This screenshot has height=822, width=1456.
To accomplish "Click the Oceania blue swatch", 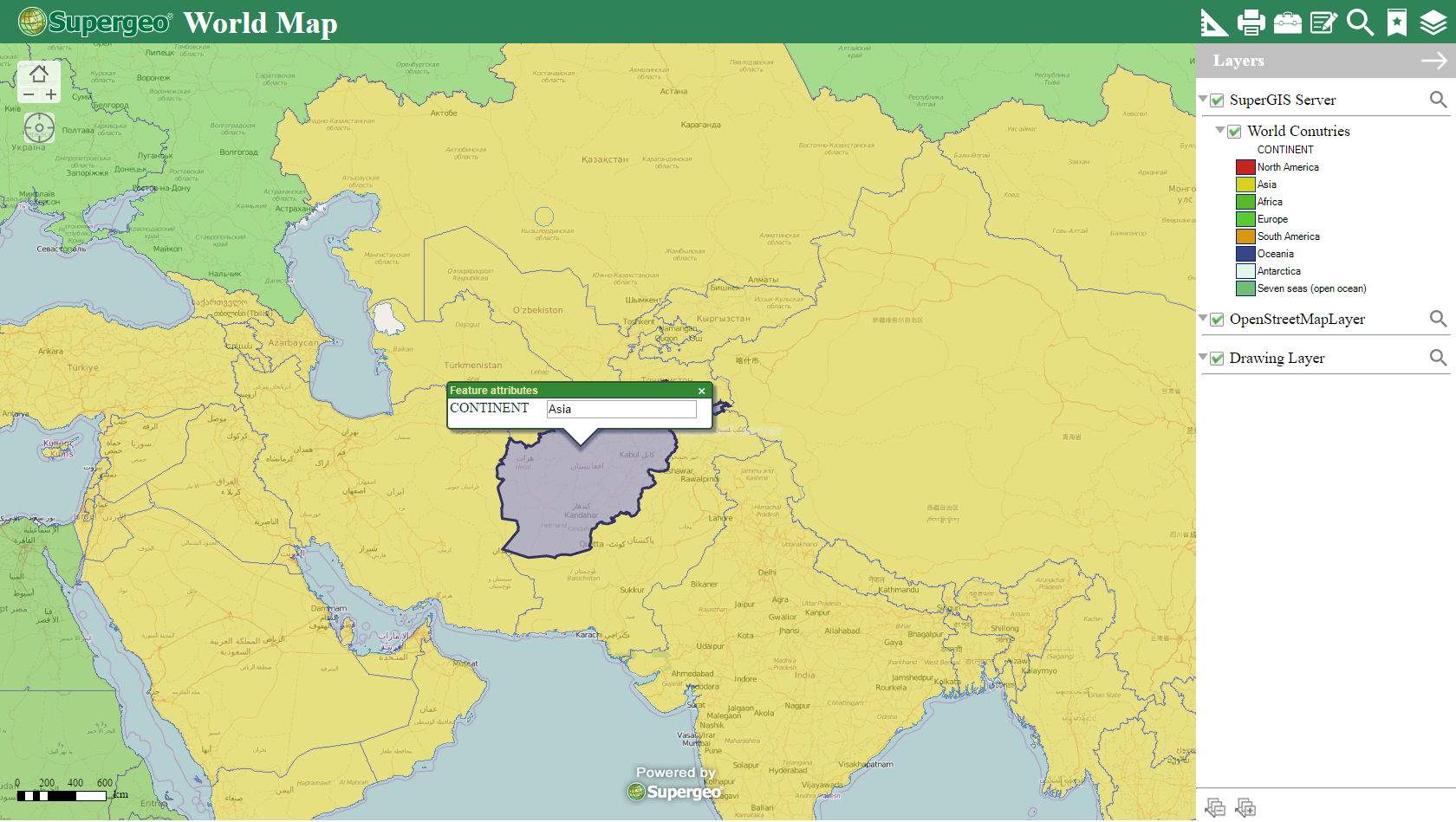I will (x=1245, y=254).
